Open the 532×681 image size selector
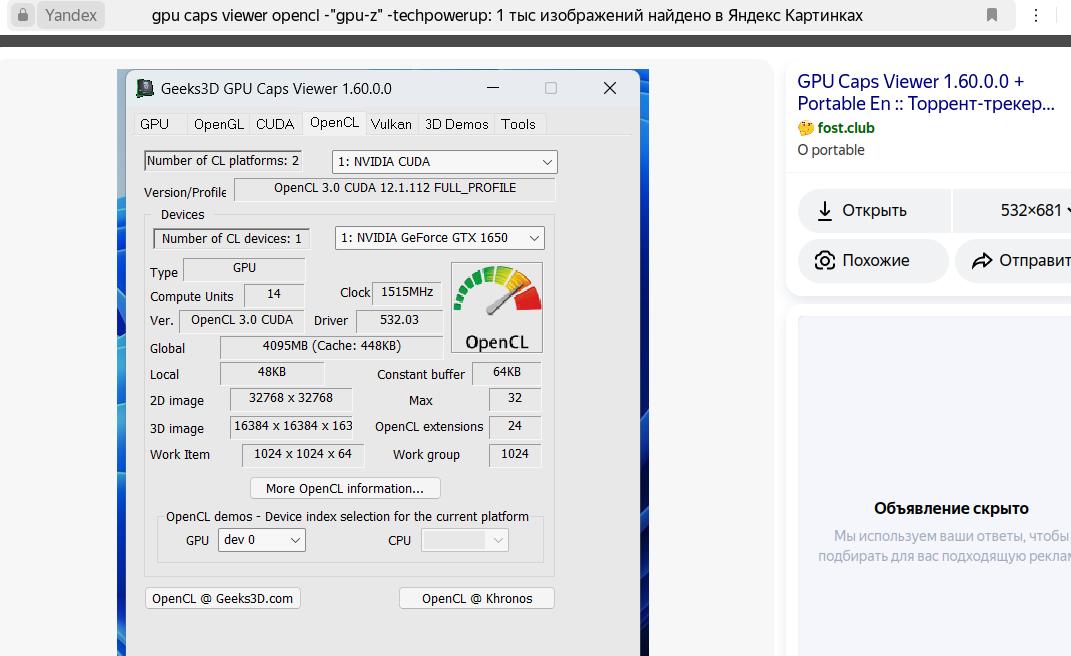The width and height of the screenshot is (1071, 656). click(1012, 210)
